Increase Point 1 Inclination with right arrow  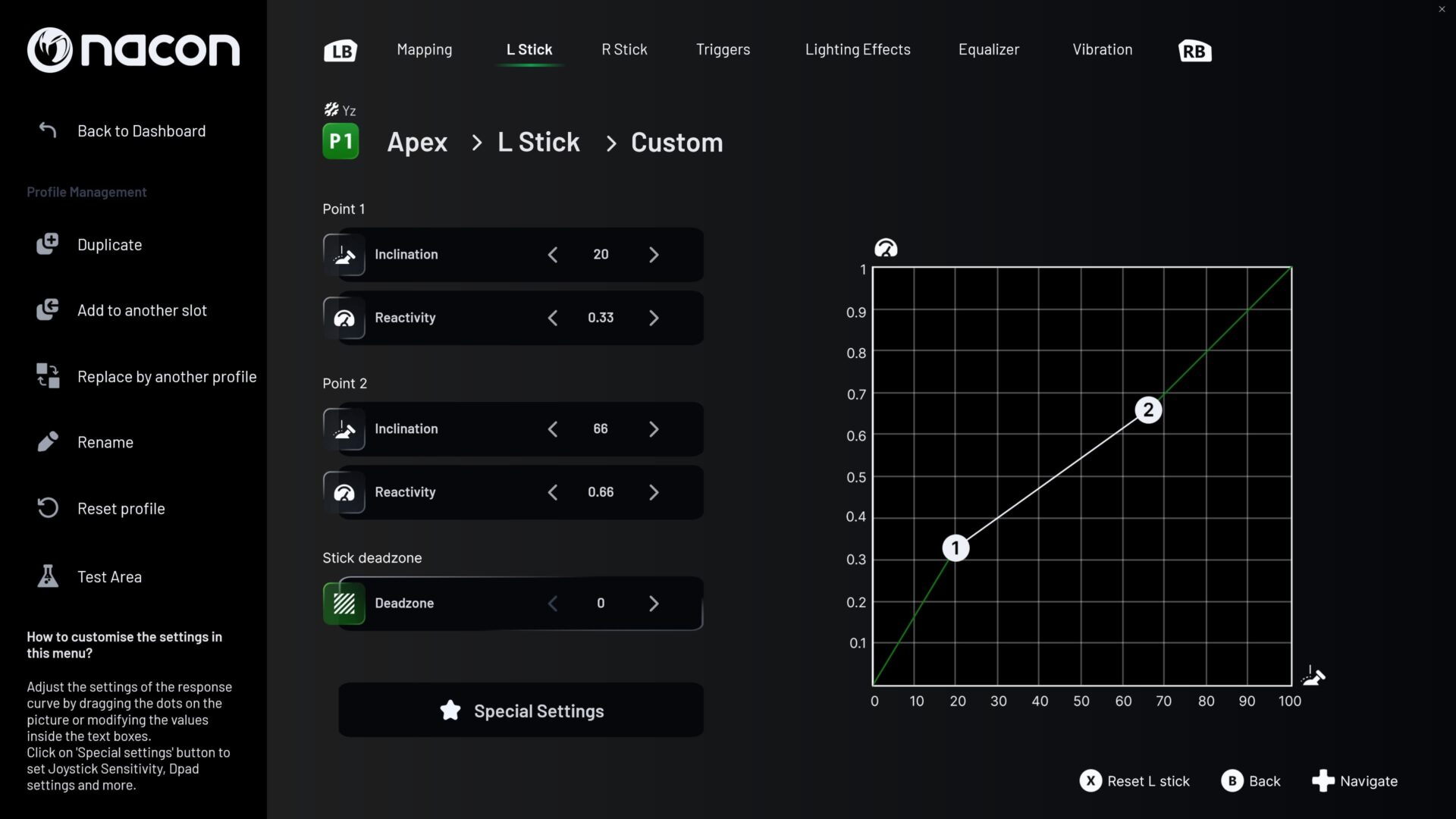coord(654,255)
